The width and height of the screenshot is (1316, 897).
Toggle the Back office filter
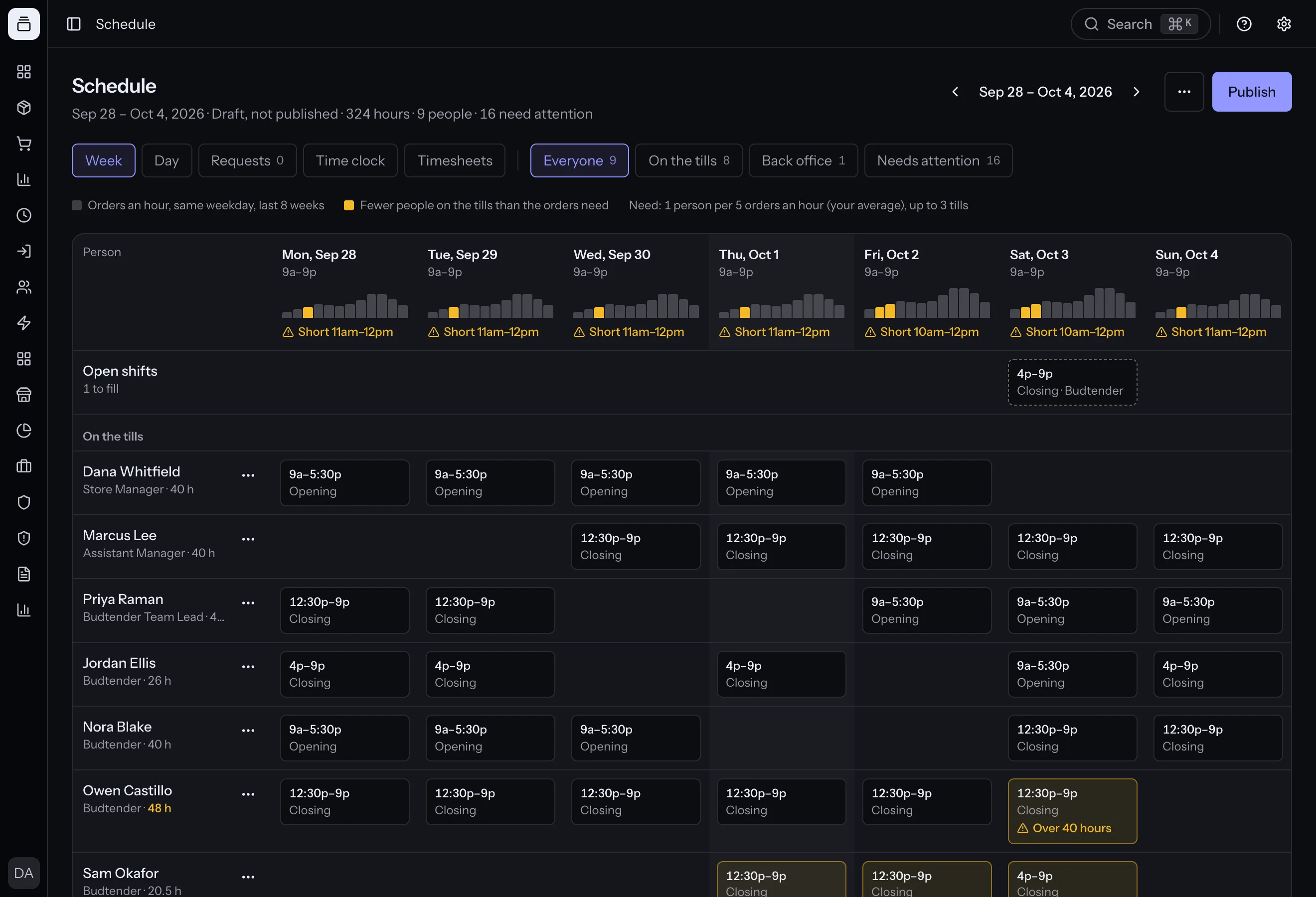pos(803,161)
